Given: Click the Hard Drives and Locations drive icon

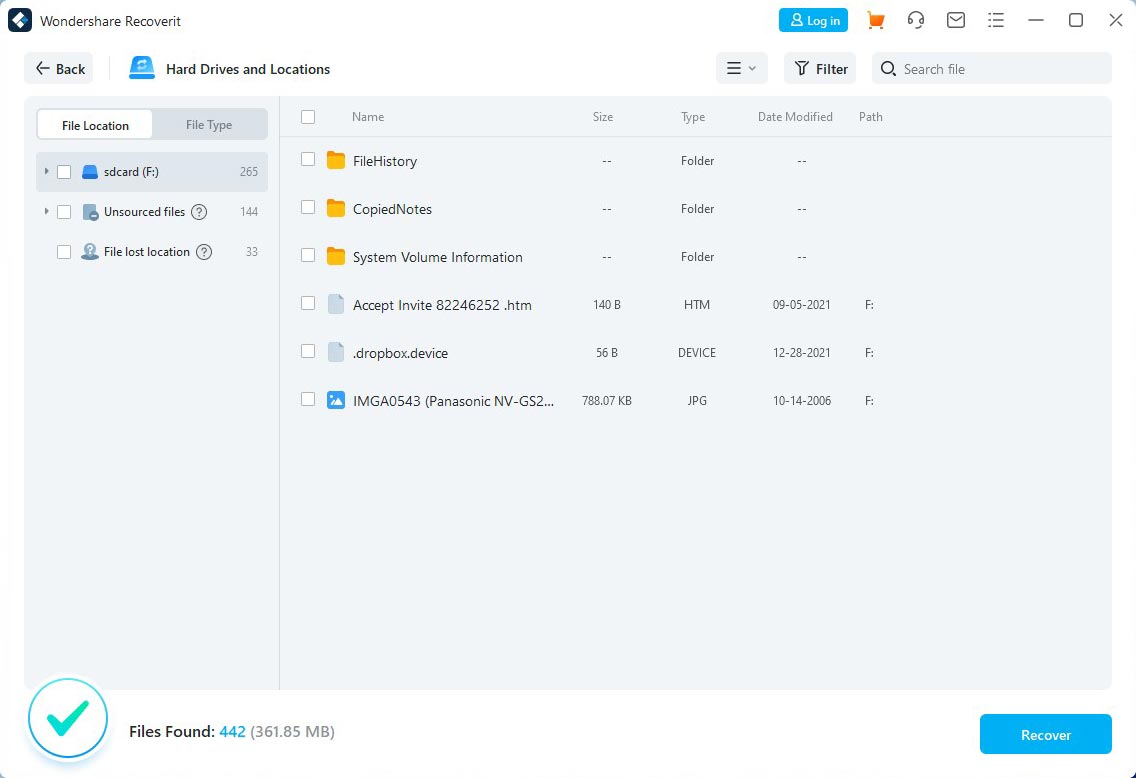Looking at the screenshot, I should (141, 68).
